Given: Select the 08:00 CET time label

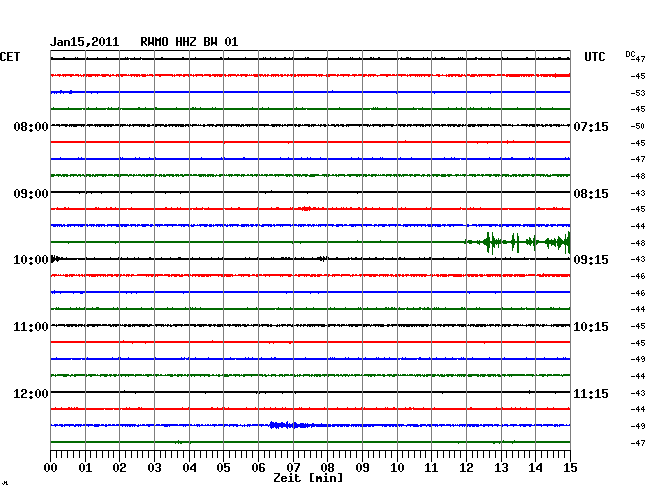Looking at the screenshot, I should [x=31, y=126].
